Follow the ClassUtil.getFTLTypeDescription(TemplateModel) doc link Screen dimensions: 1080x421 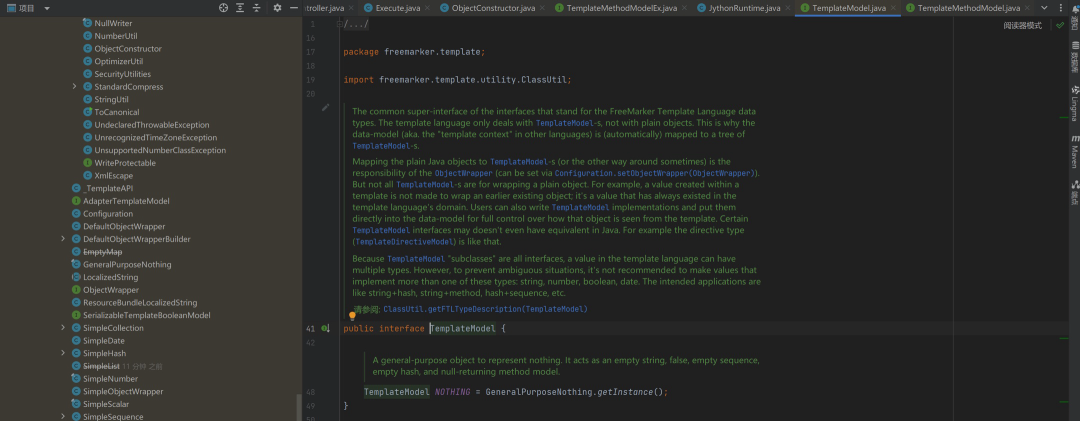click(x=485, y=309)
